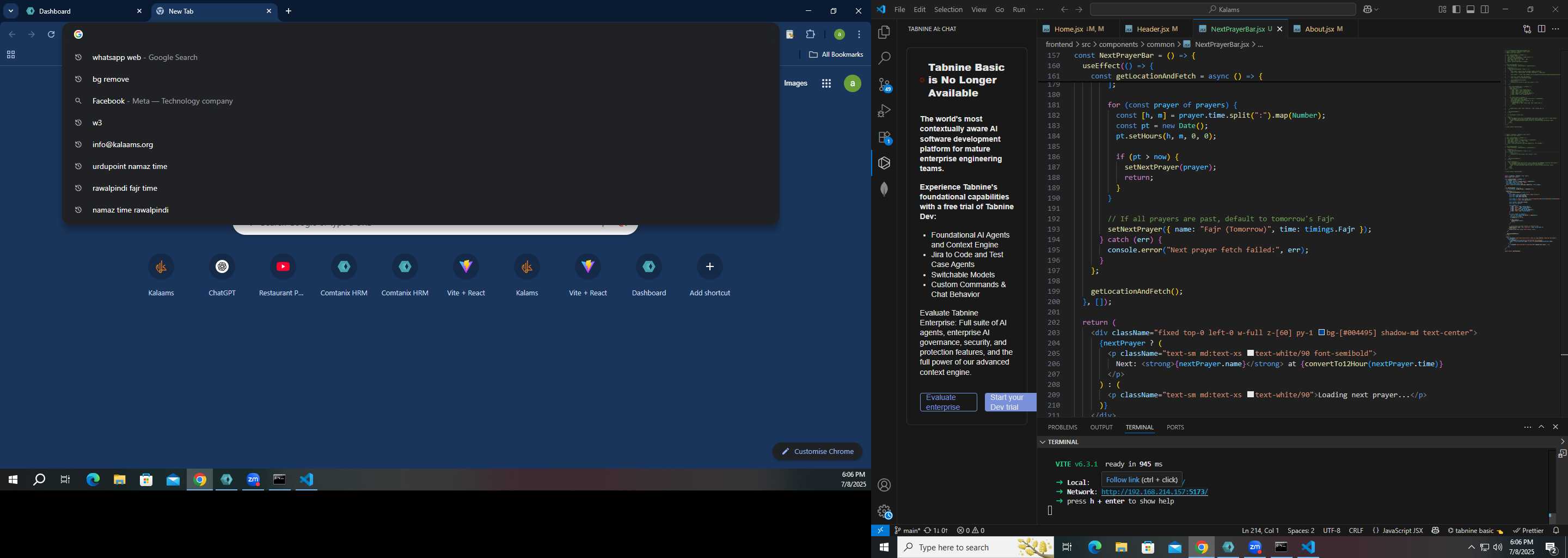Image resolution: width=1568 pixels, height=558 pixels.
Task: Open Chrome three-dot menu
Action: click(860, 35)
